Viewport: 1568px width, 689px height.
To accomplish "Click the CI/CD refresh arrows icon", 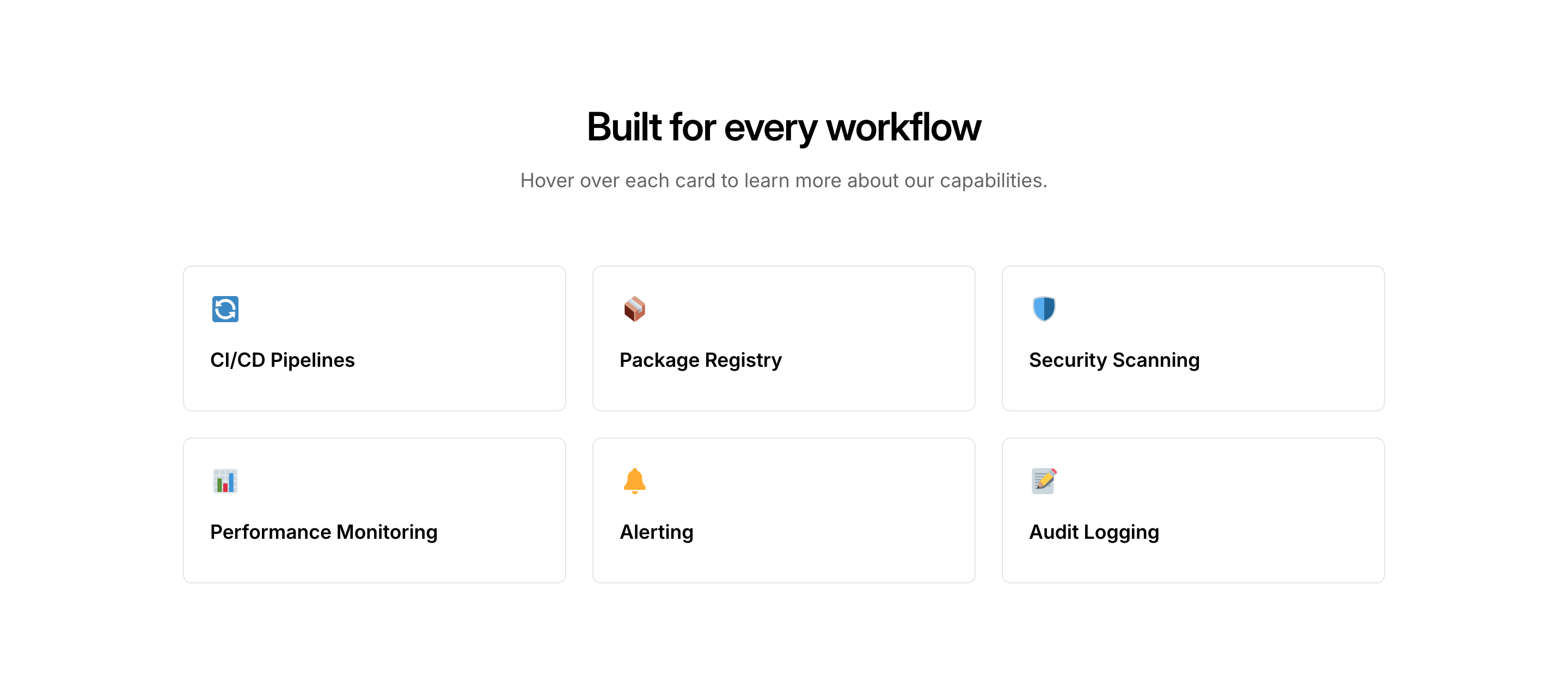I will click(225, 309).
